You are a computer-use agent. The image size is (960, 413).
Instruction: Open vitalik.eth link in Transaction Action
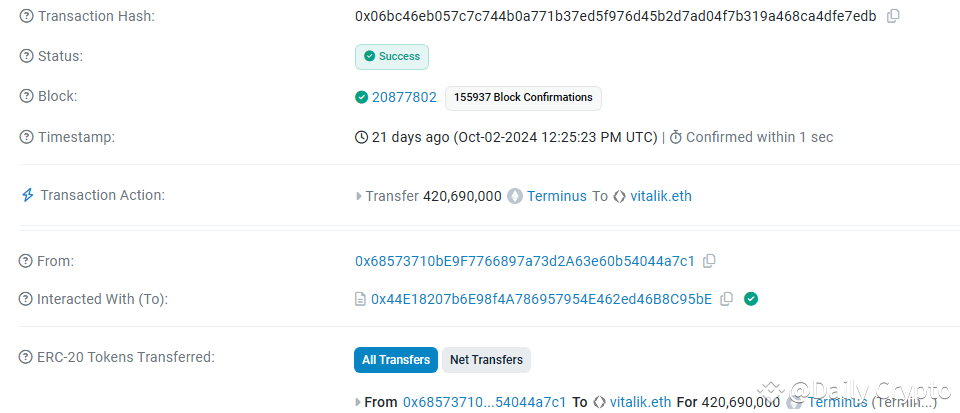(661, 196)
